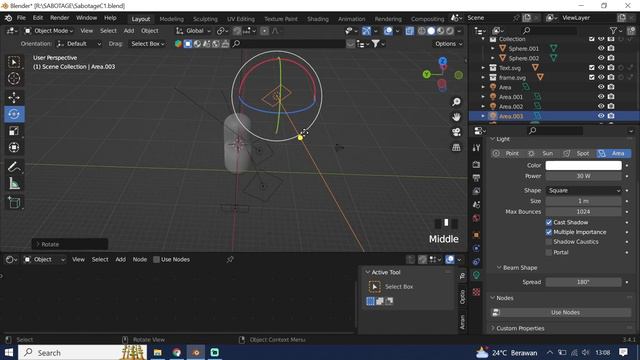Open the Output properties tab
This screenshot has height=360, width=640.
476,178
